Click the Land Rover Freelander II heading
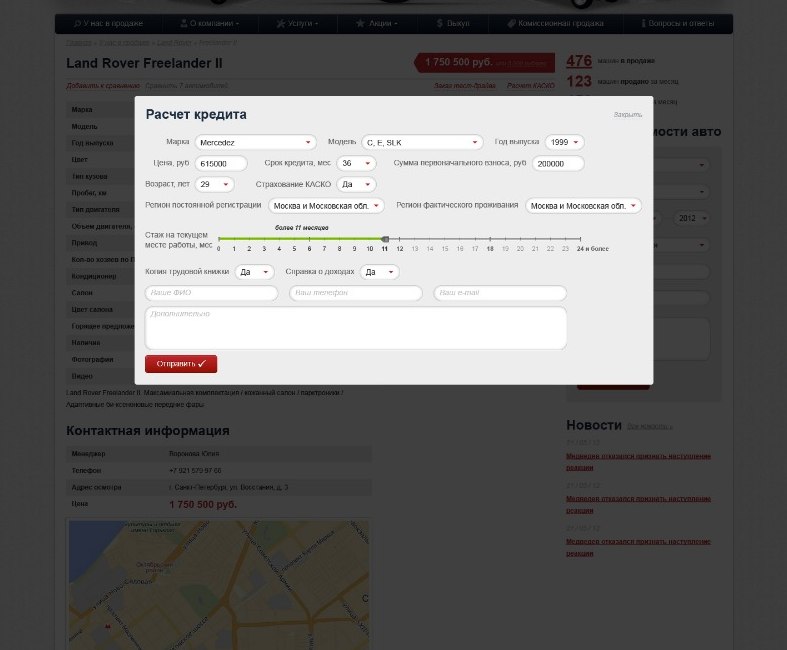Screen dimensions: 787x650 click(144, 63)
